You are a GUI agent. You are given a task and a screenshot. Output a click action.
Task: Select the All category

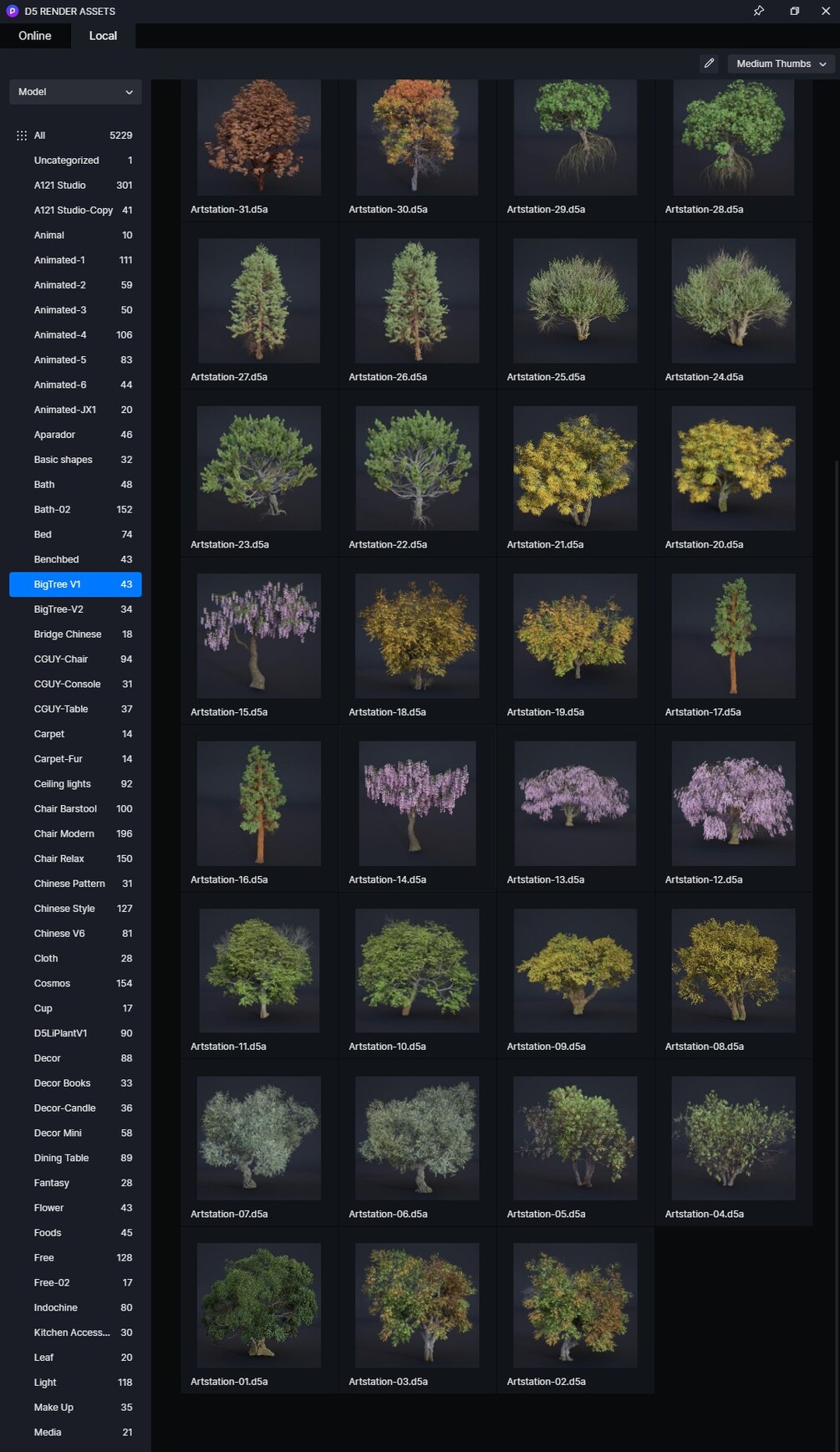point(75,135)
